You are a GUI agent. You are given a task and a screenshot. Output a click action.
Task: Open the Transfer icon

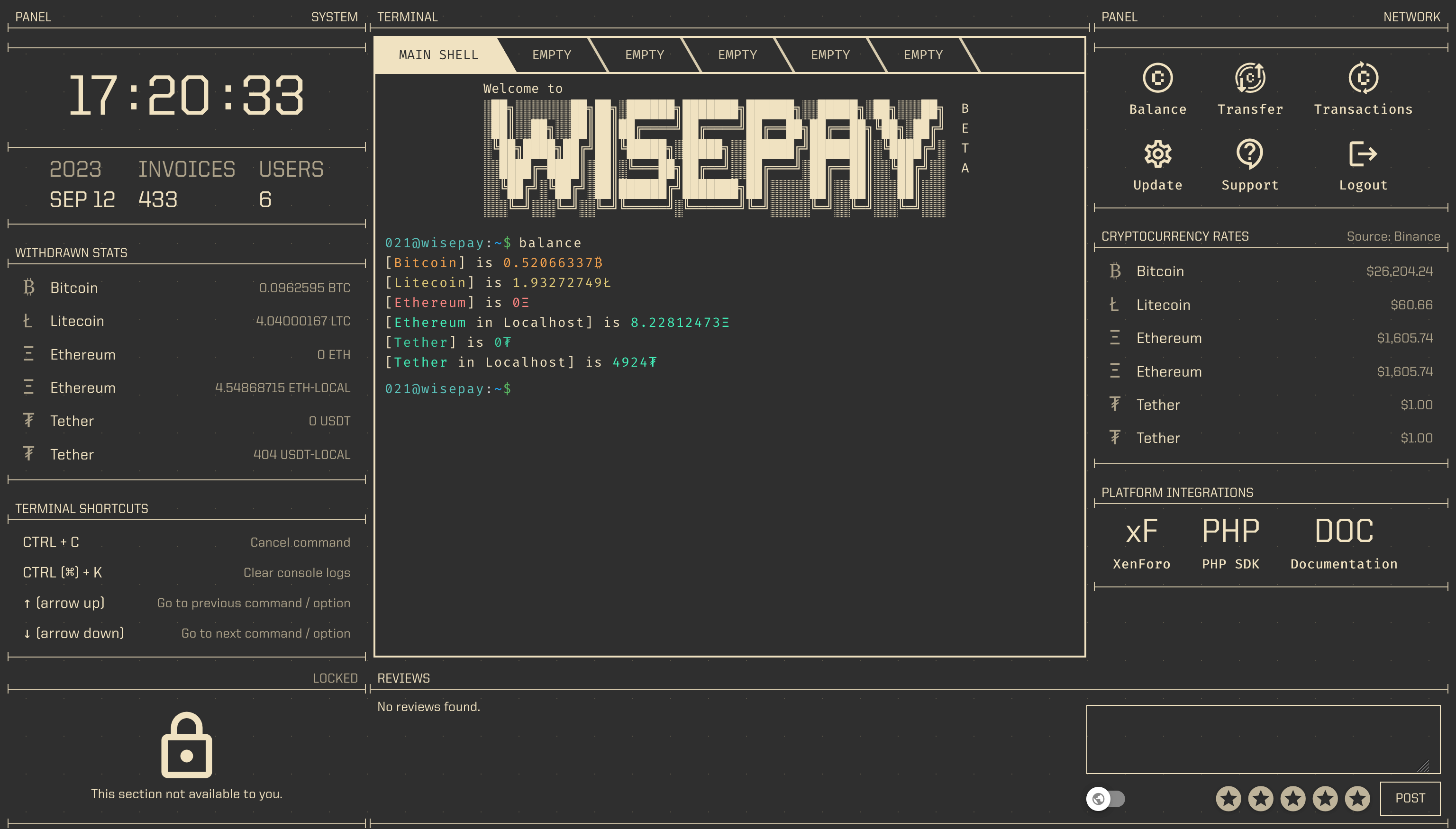click(1250, 77)
